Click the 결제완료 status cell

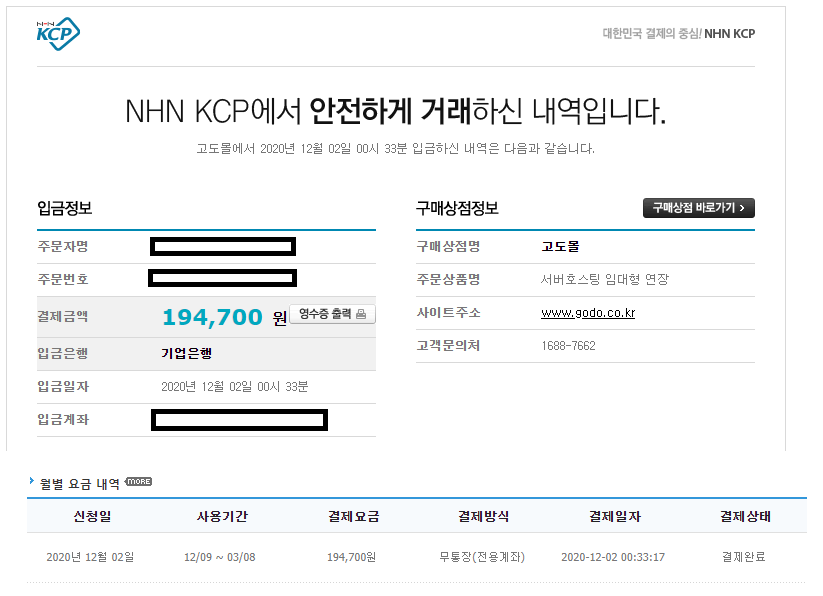(x=743, y=557)
